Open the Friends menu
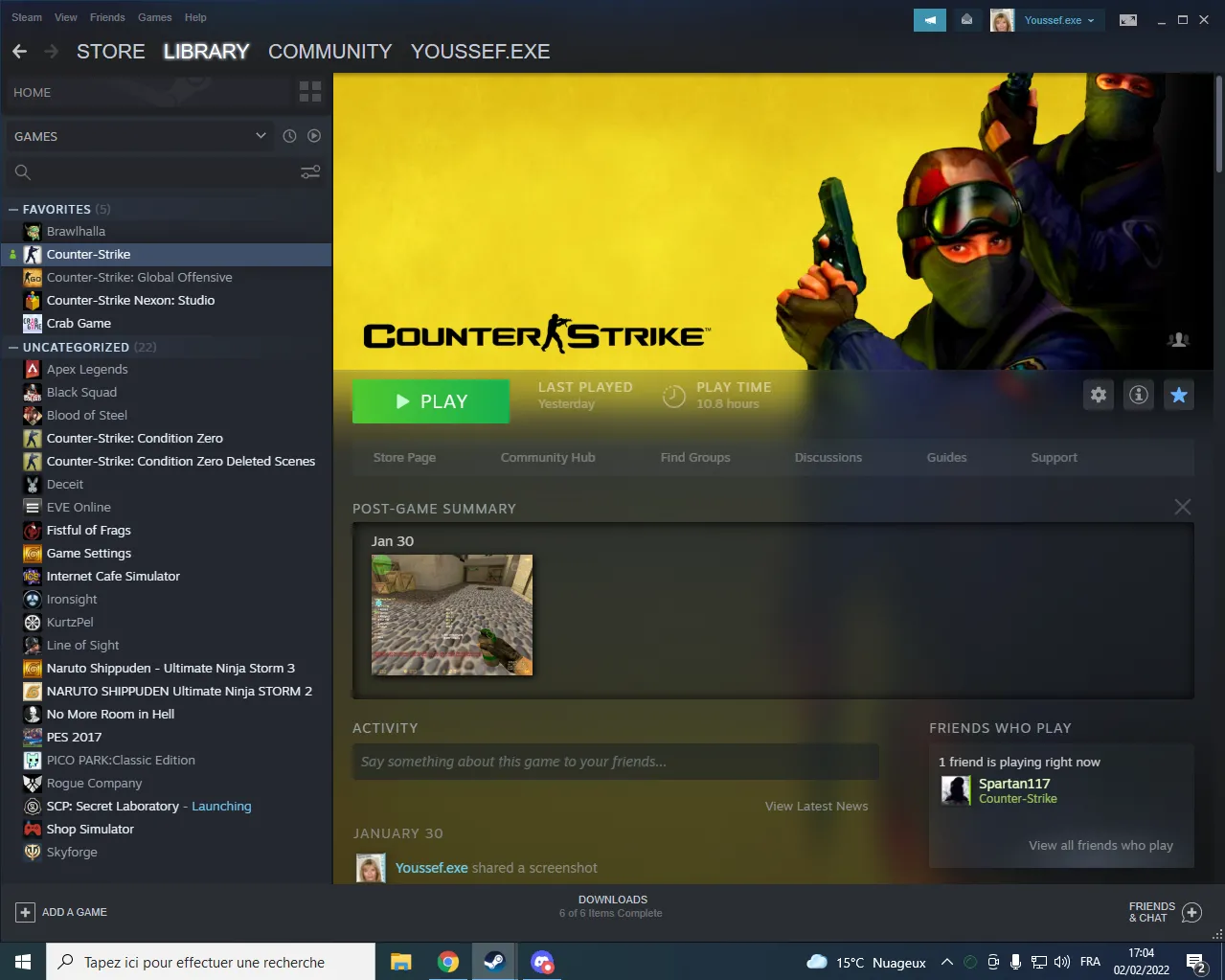 107,17
